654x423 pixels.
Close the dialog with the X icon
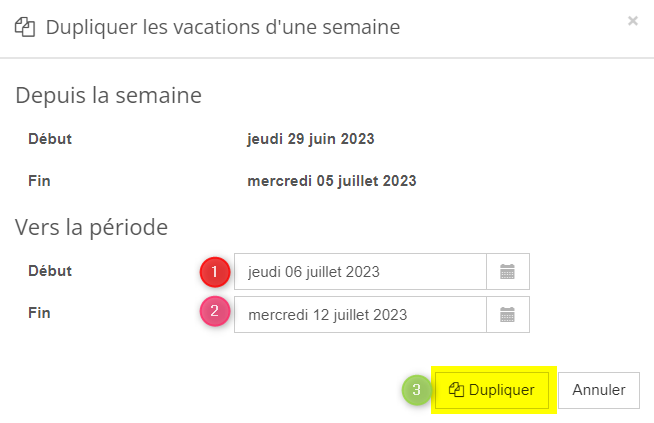(x=633, y=20)
